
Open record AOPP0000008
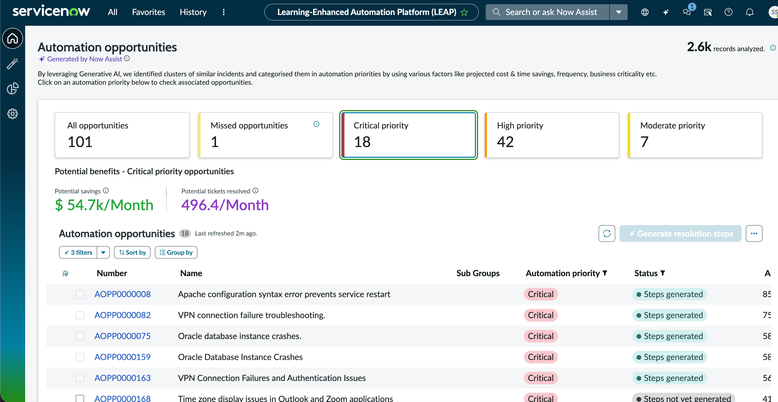(x=123, y=294)
